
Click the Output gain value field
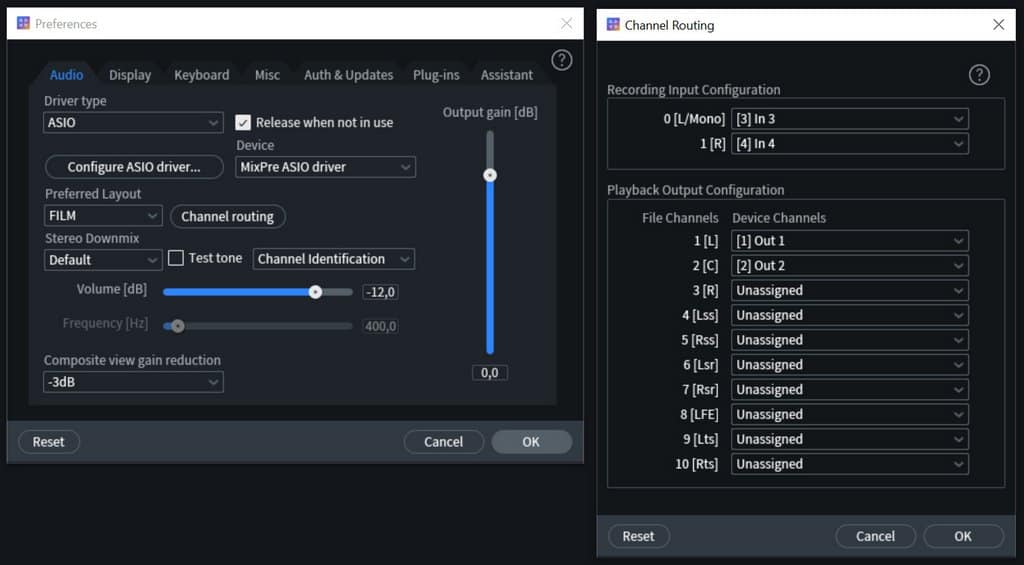point(490,372)
